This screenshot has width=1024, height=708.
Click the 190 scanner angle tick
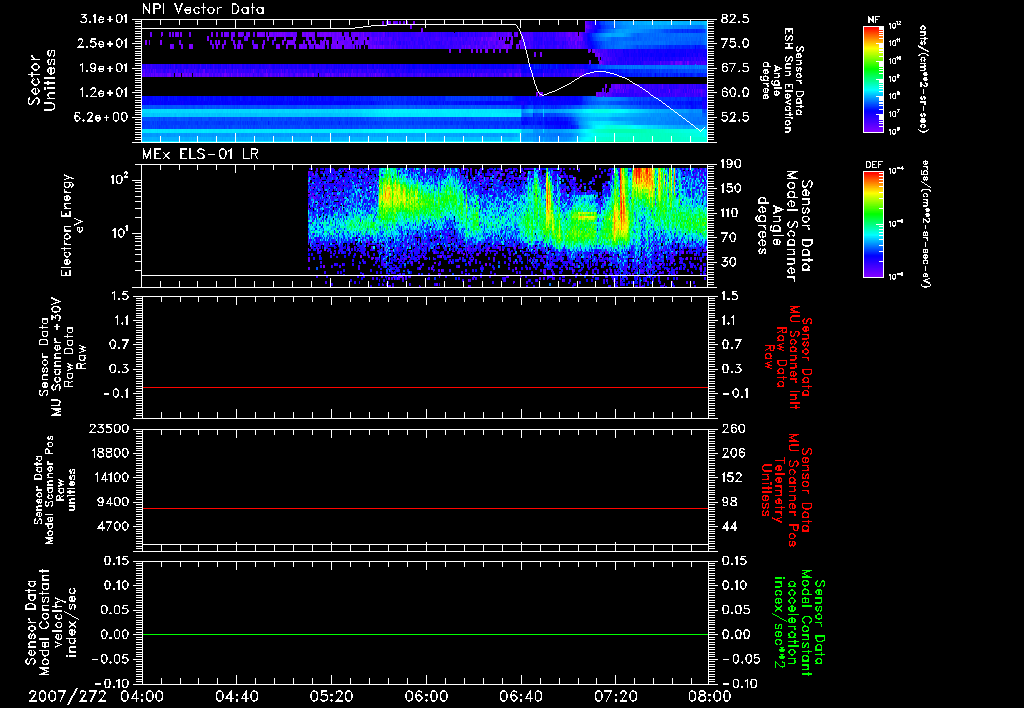click(x=732, y=164)
